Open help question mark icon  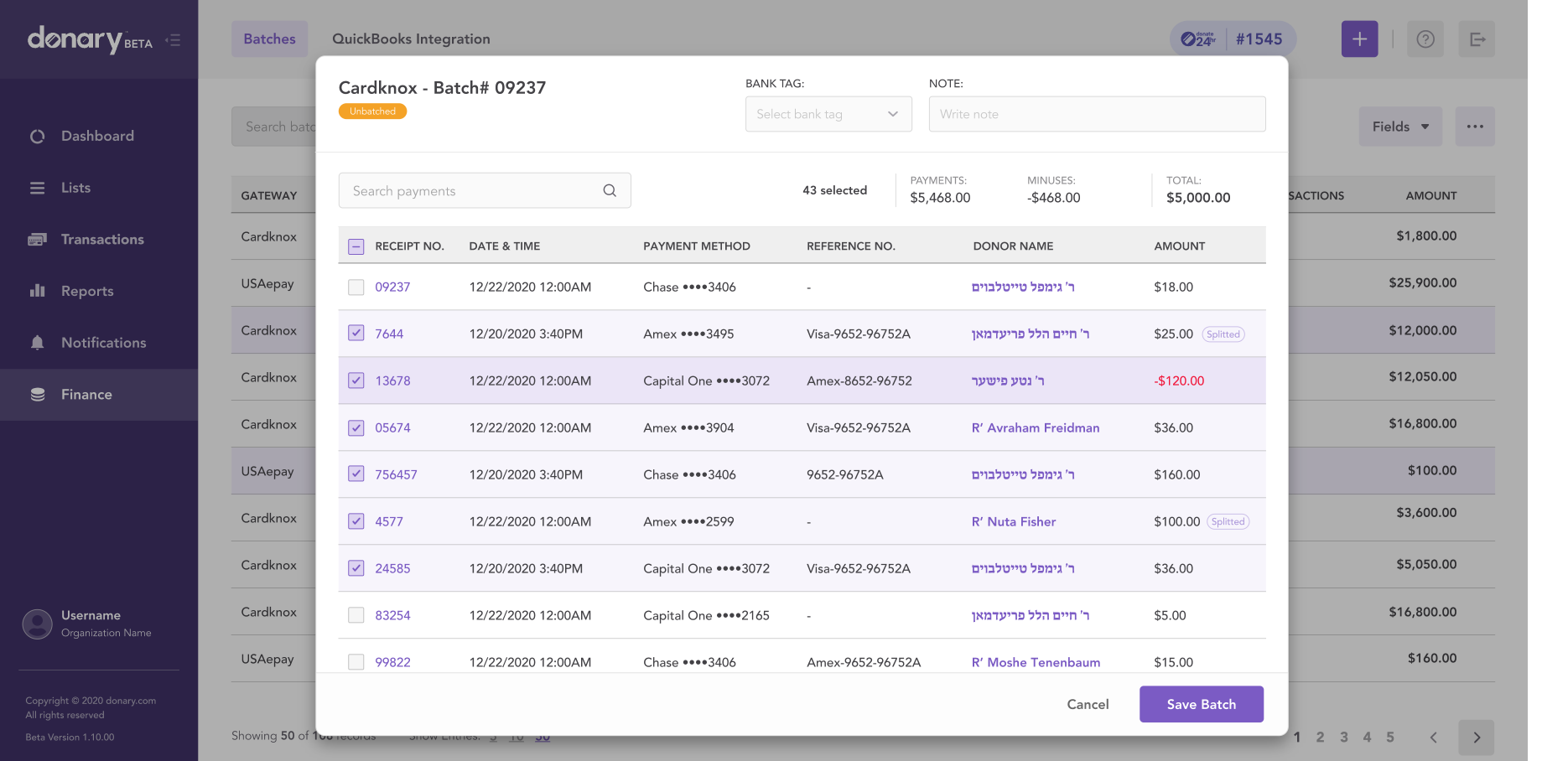(1425, 39)
